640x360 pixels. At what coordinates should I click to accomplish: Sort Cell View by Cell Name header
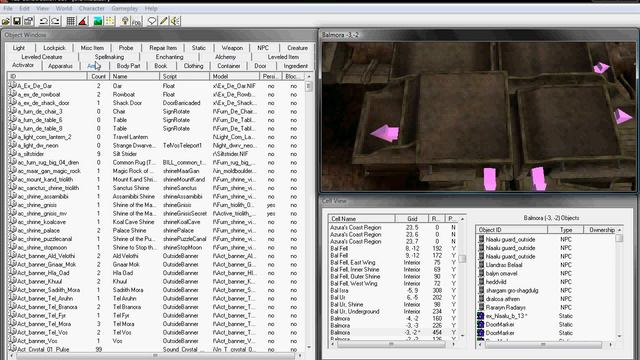tap(362, 219)
